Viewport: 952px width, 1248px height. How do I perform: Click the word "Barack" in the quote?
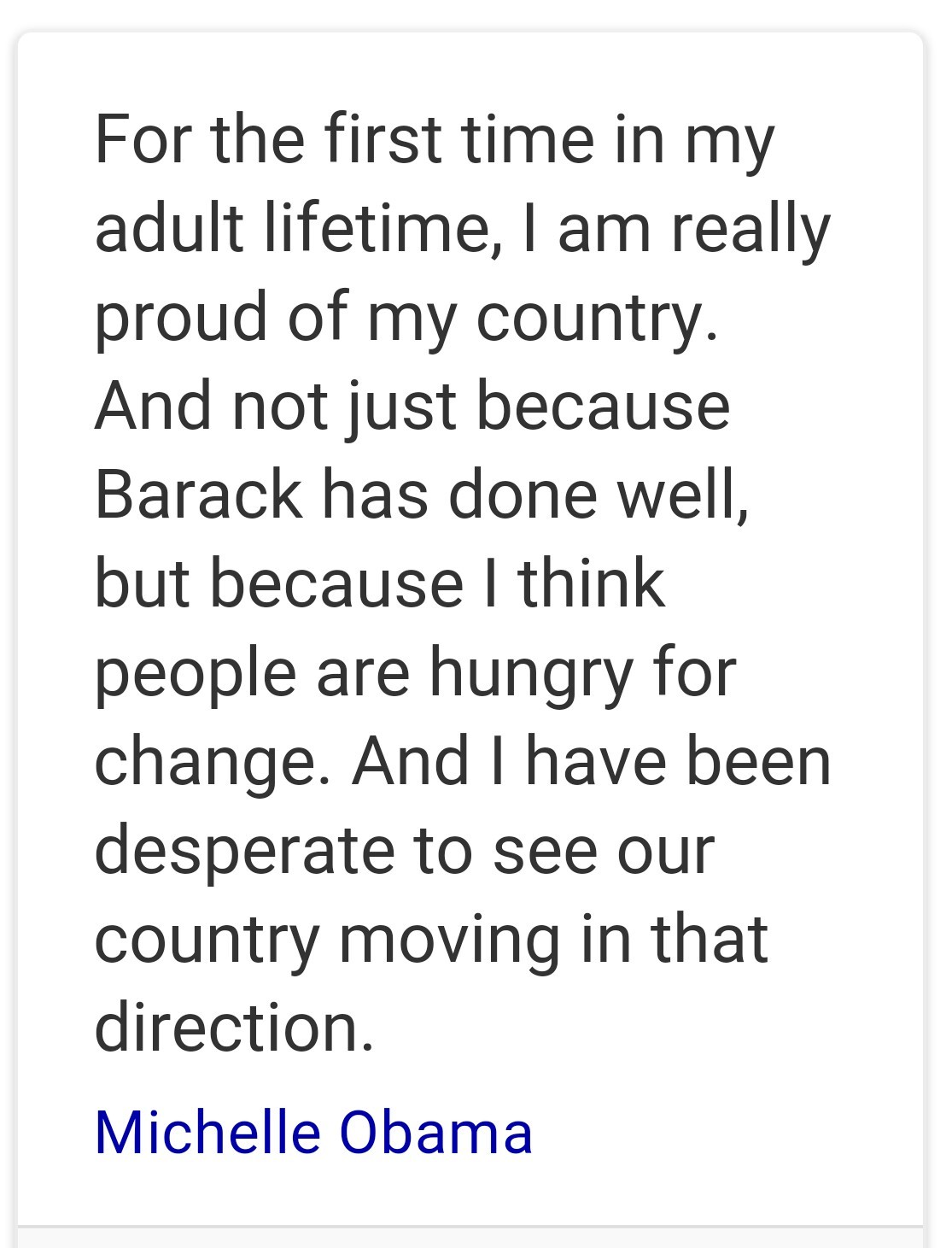tap(198, 494)
